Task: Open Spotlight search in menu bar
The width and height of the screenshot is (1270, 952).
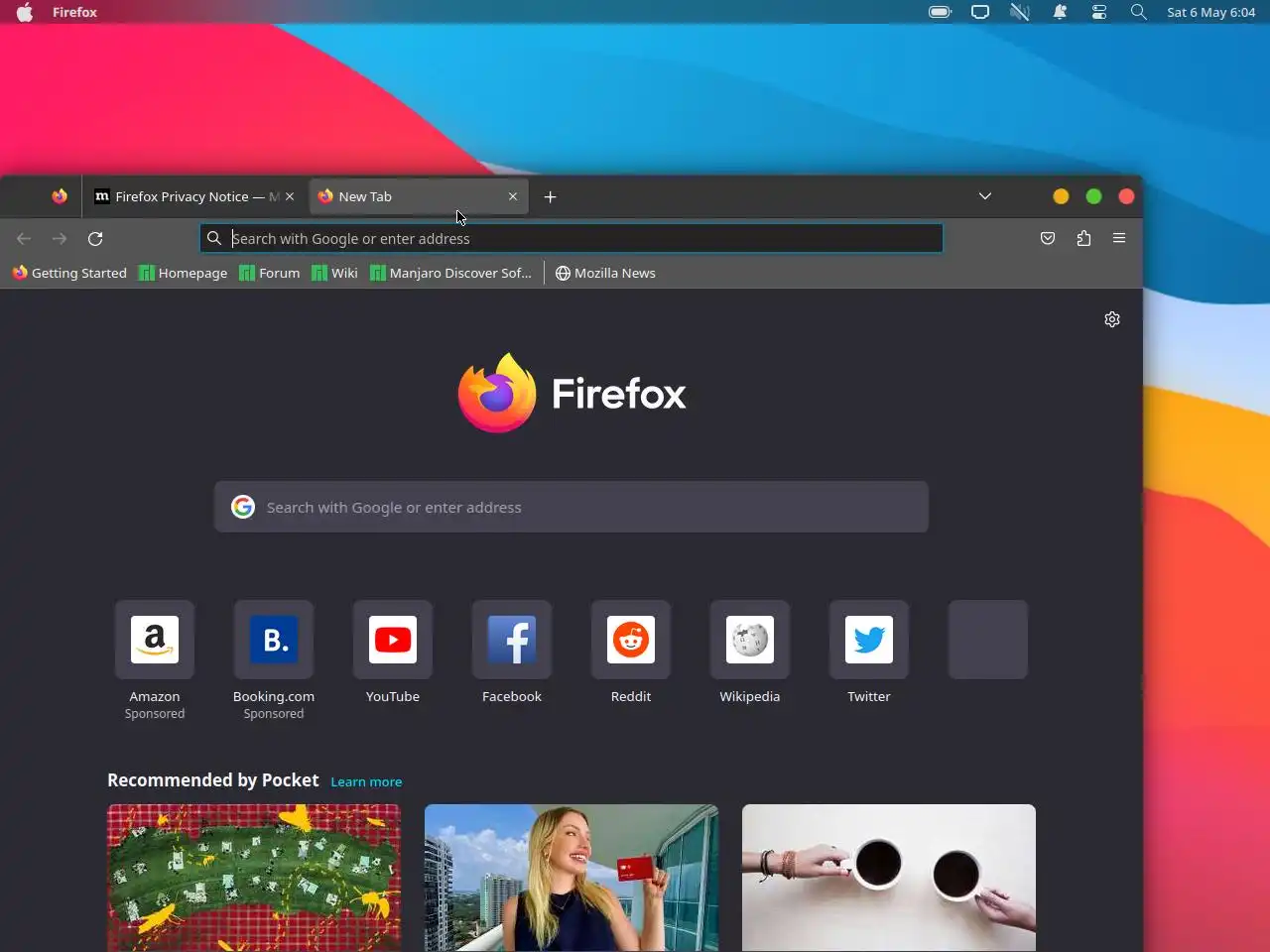Action: point(1139,12)
